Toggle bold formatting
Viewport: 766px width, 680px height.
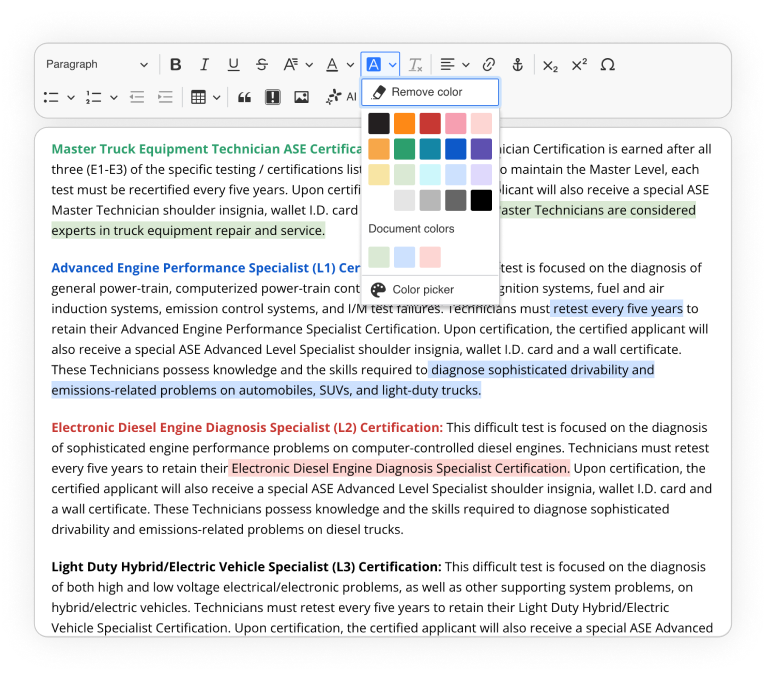coord(175,64)
